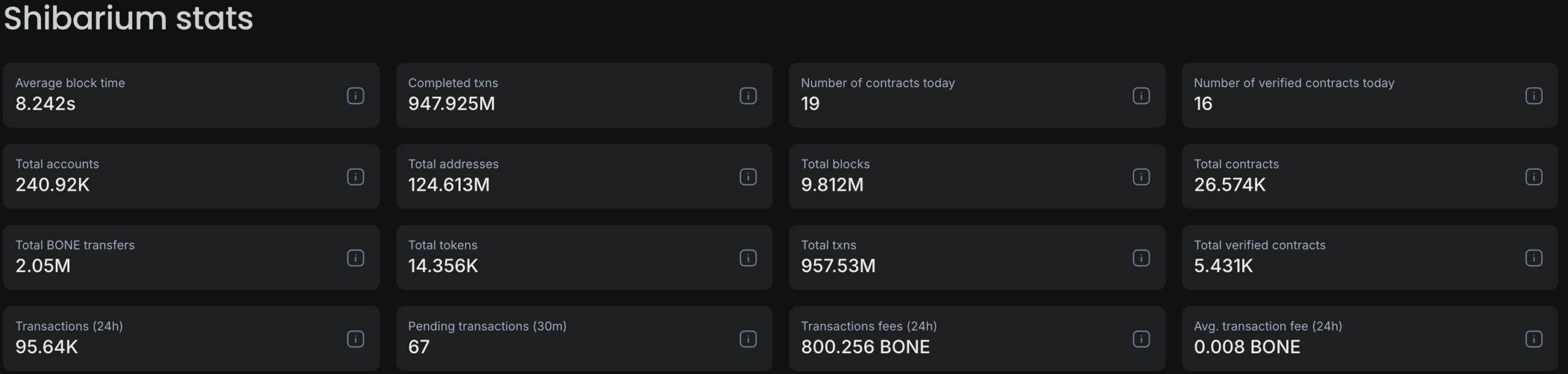
Task: Click the info icon on Transactions fees (24h)
Action: (1140, 338)
